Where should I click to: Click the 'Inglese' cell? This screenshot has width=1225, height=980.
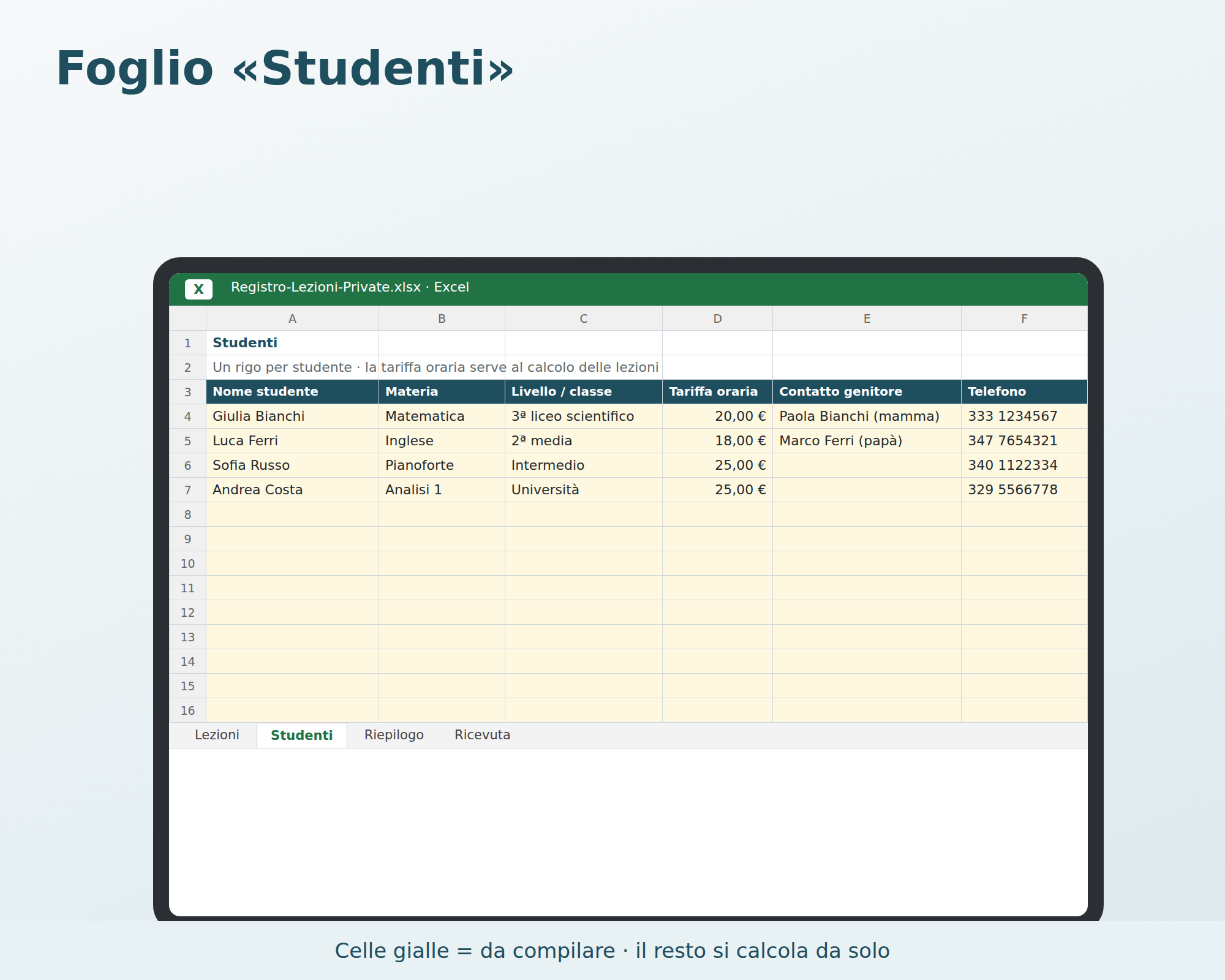point(442,441)
